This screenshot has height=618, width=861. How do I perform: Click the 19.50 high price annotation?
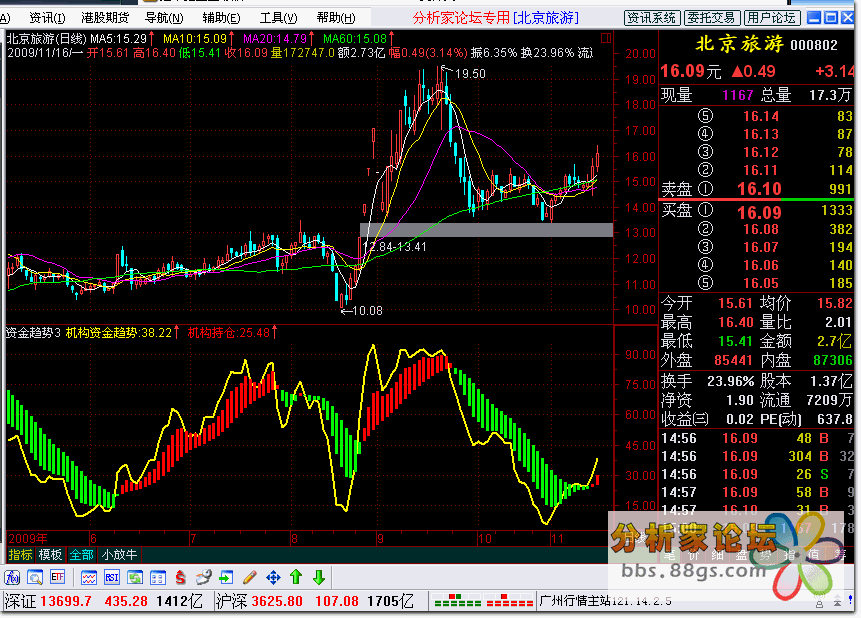[470, 74]
